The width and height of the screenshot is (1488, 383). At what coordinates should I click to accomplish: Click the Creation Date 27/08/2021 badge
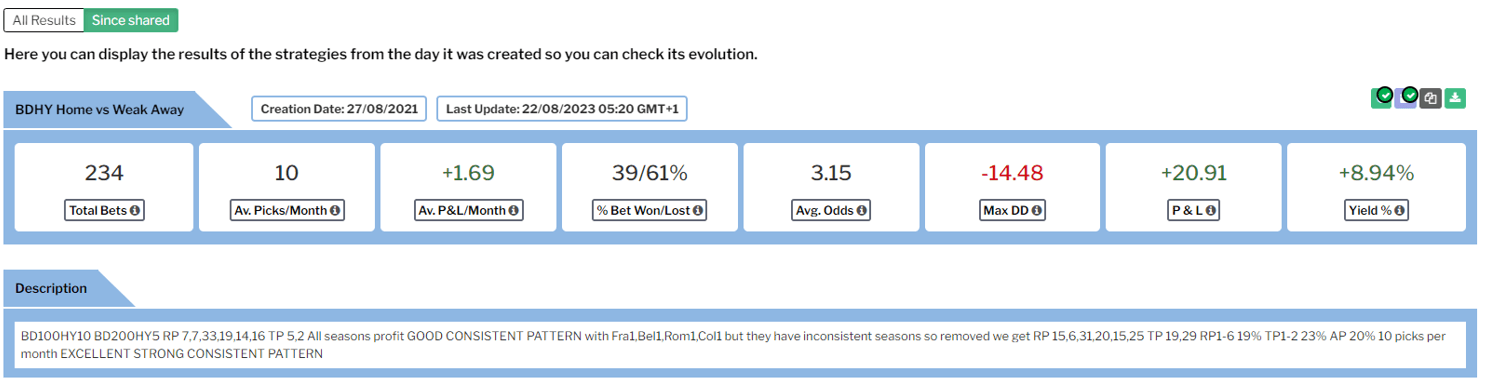(x=340, y=108)
